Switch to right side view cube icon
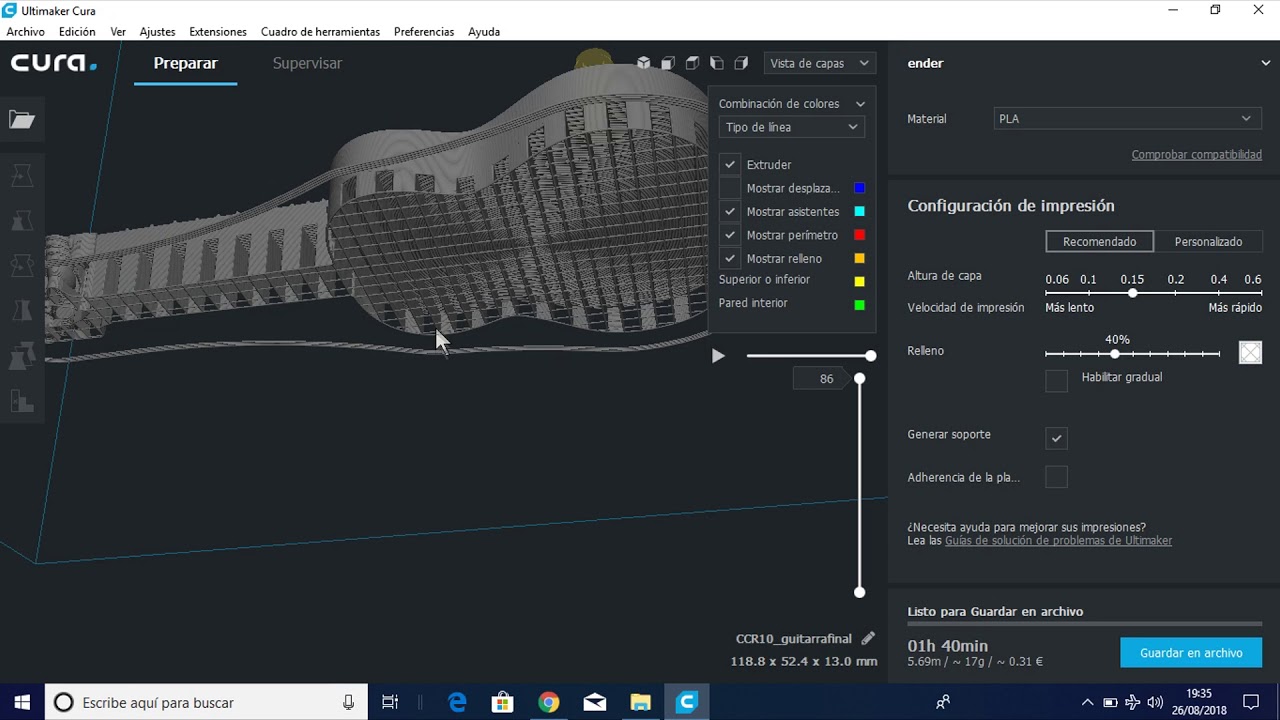 coord(741,63)
